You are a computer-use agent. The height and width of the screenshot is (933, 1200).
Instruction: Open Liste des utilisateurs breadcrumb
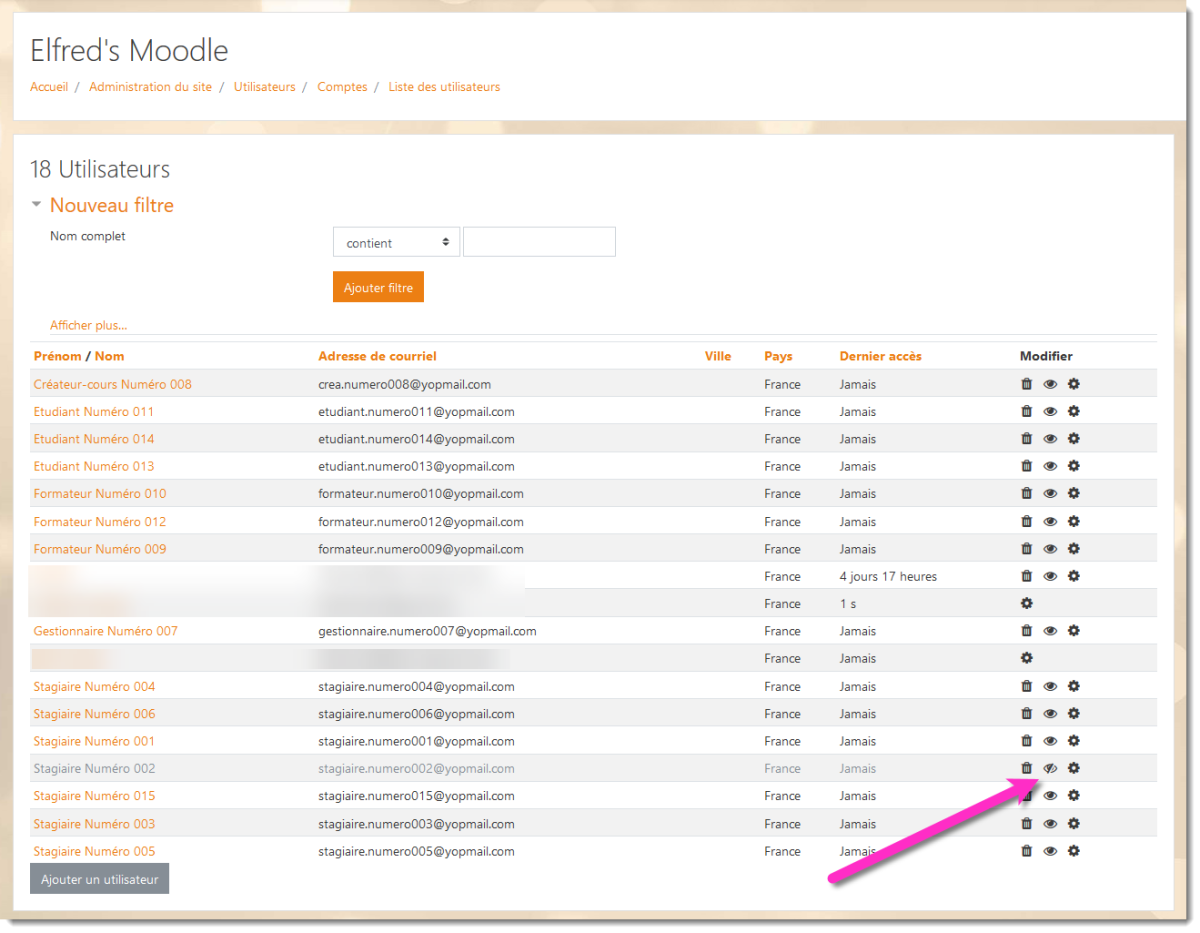point(444,87)
